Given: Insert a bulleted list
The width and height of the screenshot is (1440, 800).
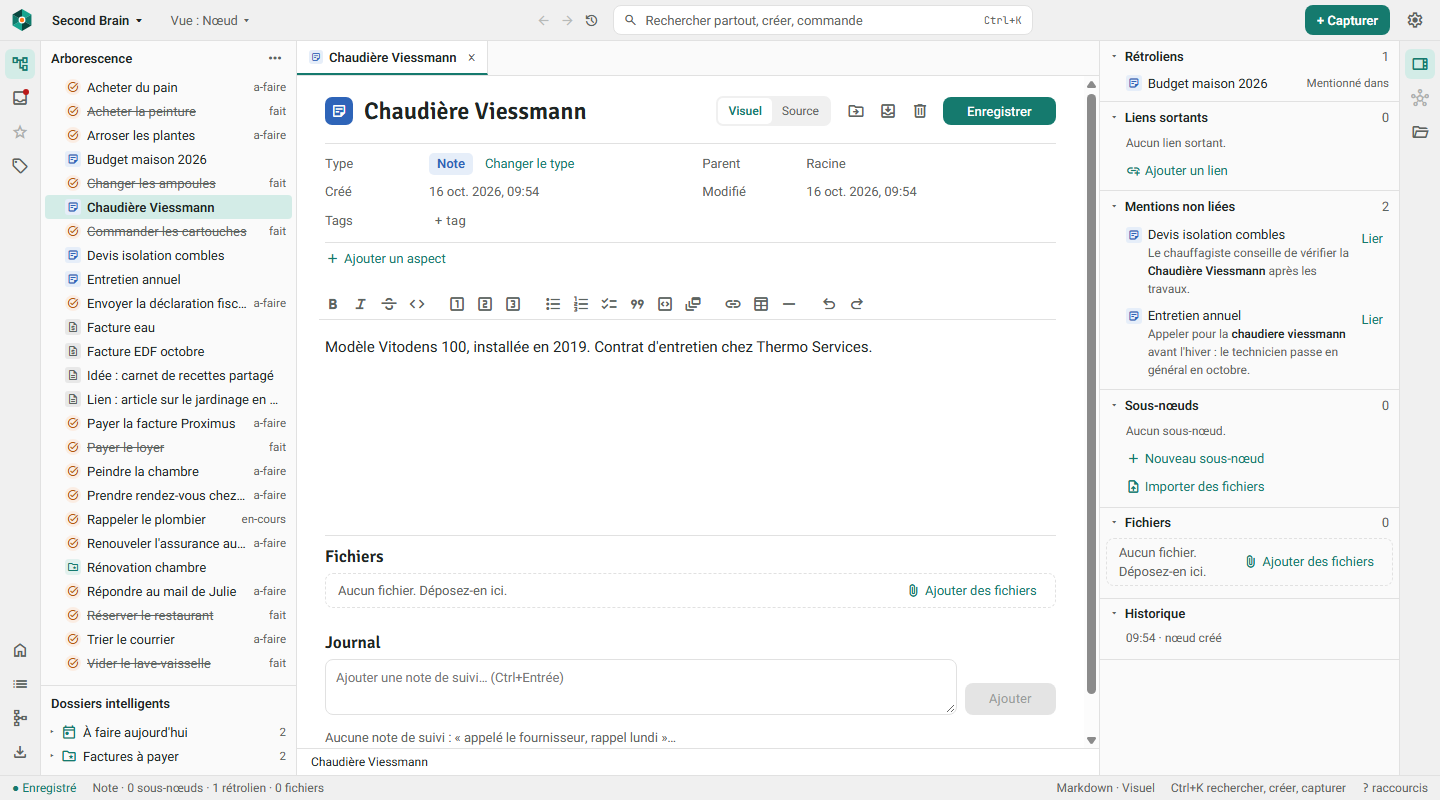Looking at the screenshot, I should point(553,304).
